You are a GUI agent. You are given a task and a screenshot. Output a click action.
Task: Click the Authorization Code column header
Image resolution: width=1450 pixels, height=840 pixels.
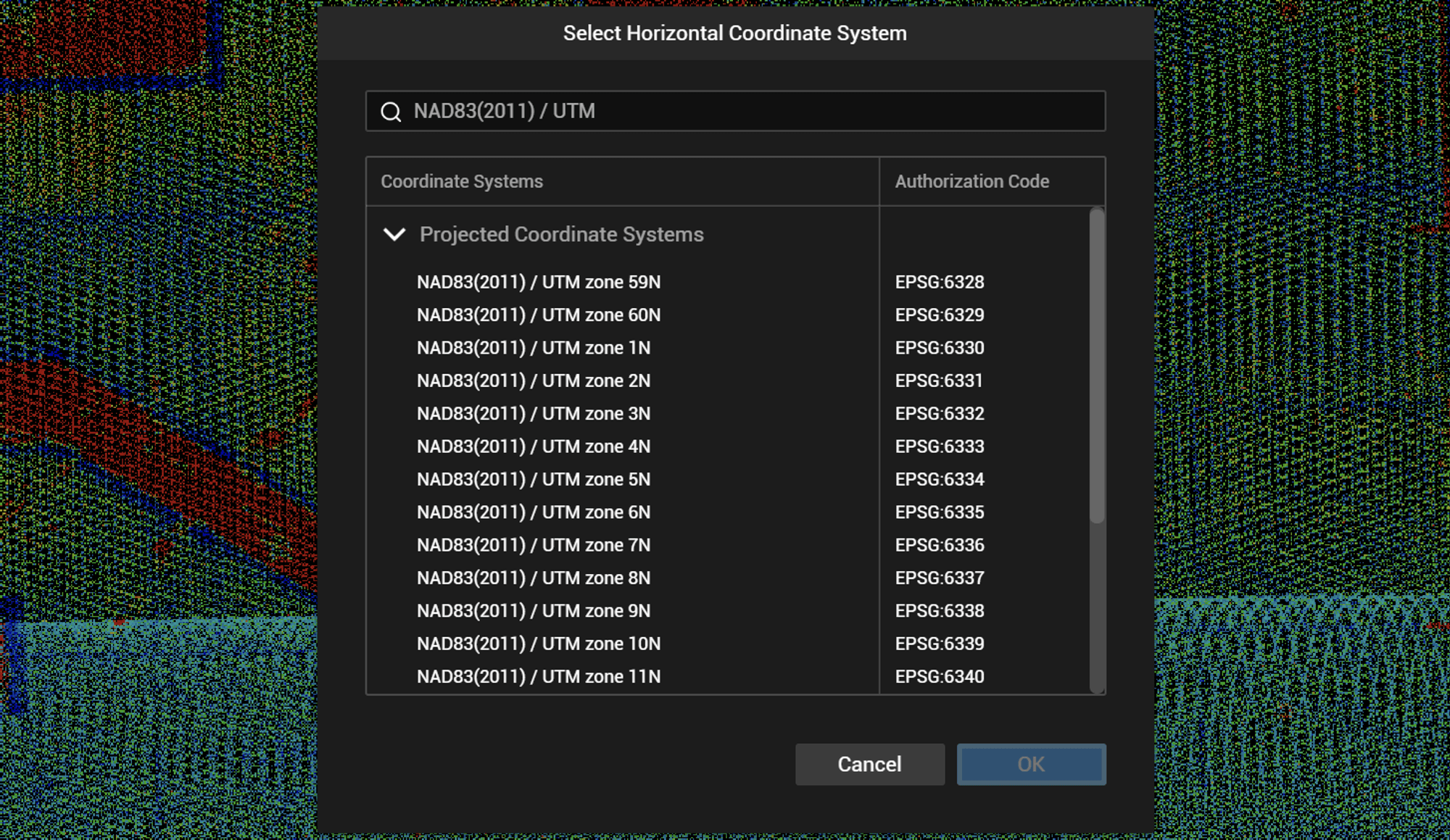click(971, 180)
